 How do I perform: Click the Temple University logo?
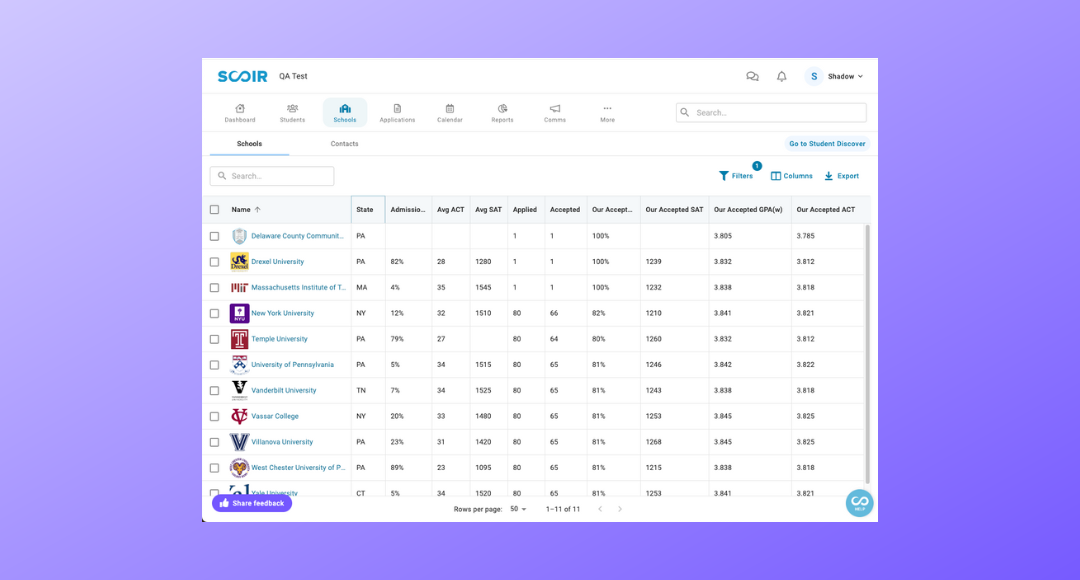tap(239, 339)
